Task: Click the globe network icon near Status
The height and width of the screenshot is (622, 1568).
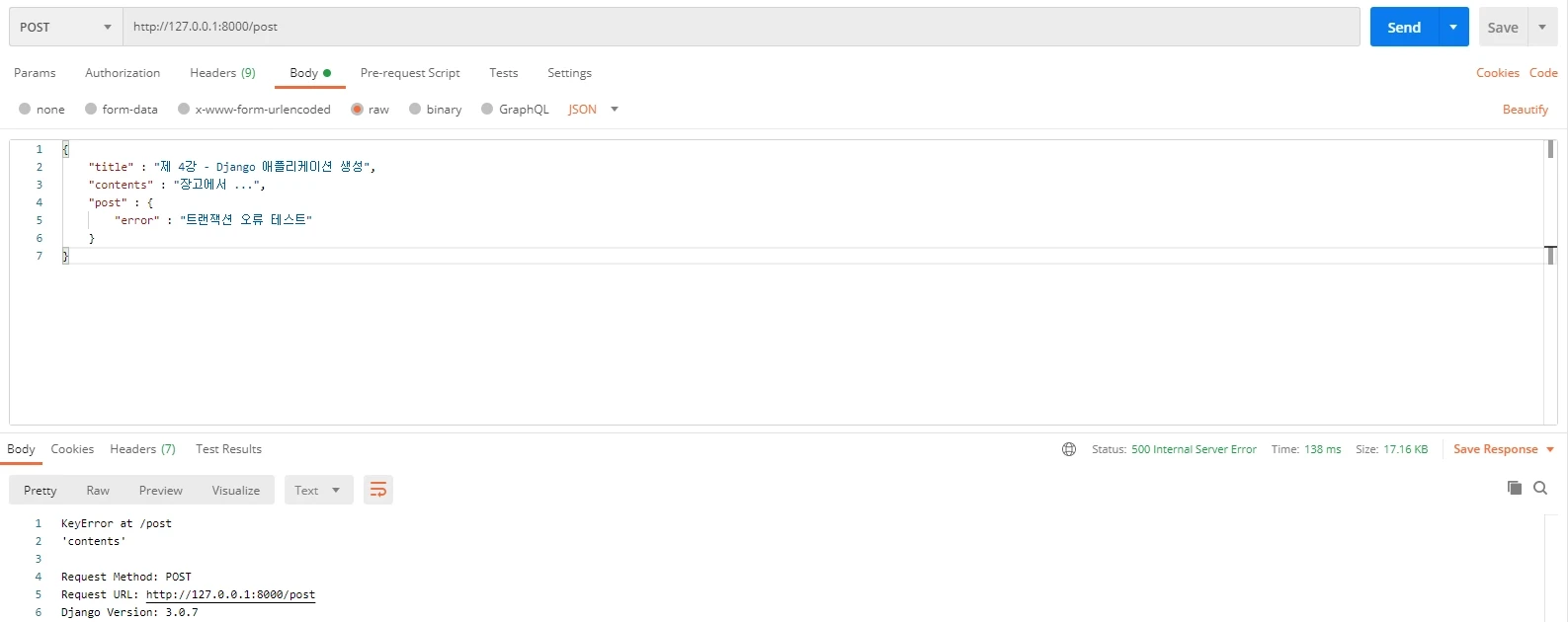Action: tap(1068, 449)
